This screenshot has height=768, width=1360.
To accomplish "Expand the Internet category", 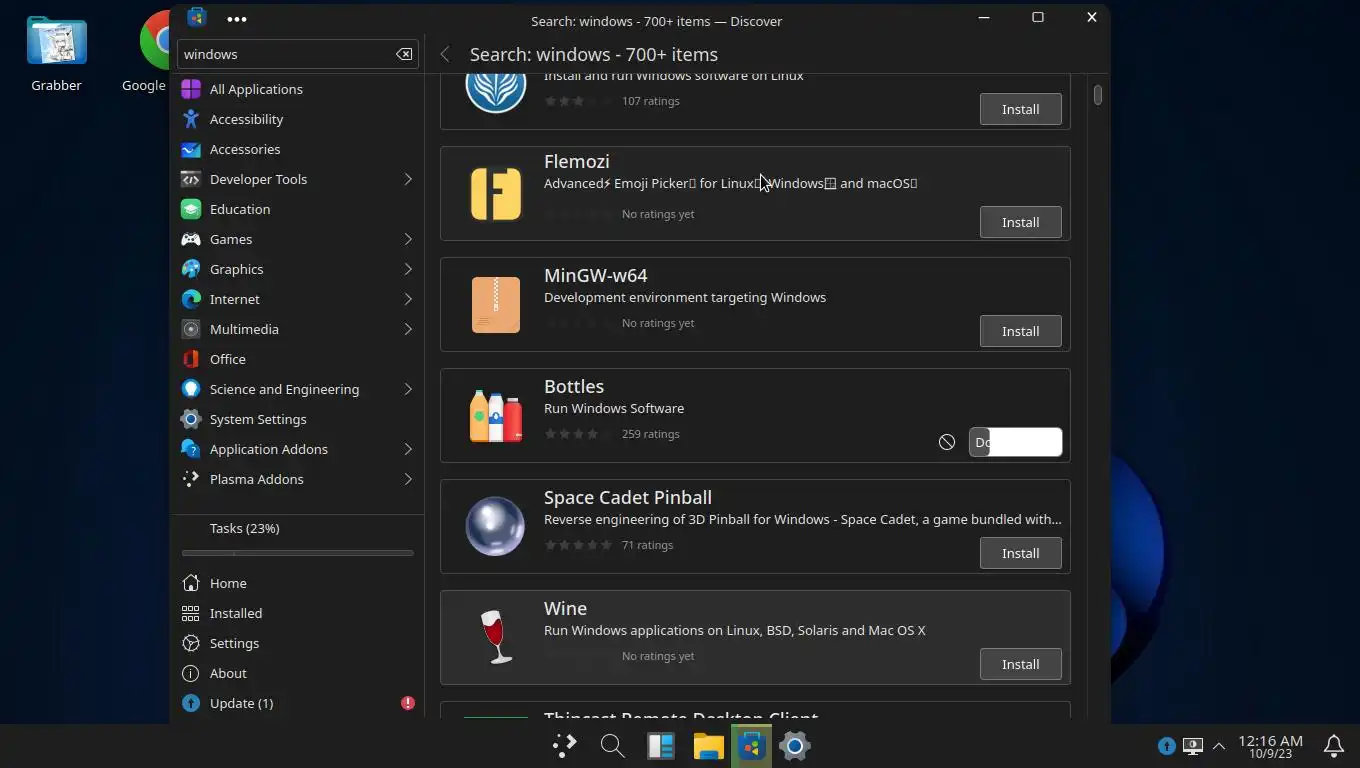I will 408,299.
